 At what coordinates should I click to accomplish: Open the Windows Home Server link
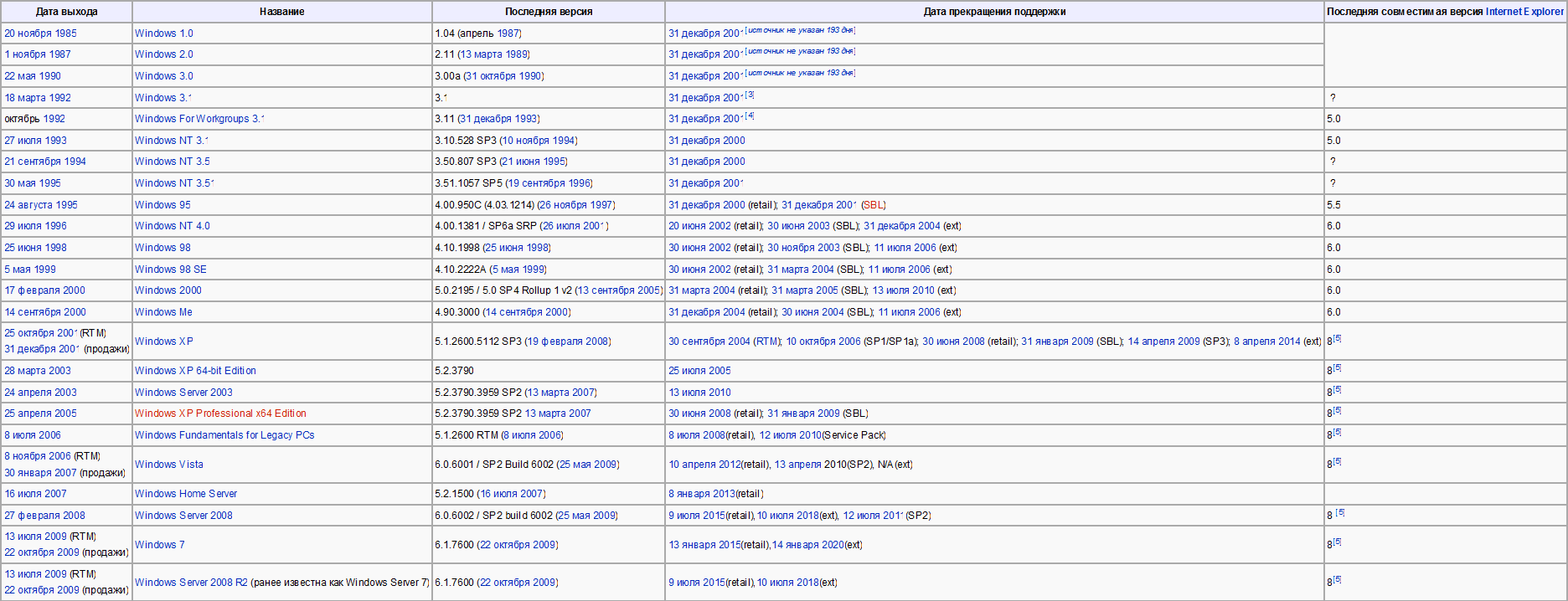point(186,494)
